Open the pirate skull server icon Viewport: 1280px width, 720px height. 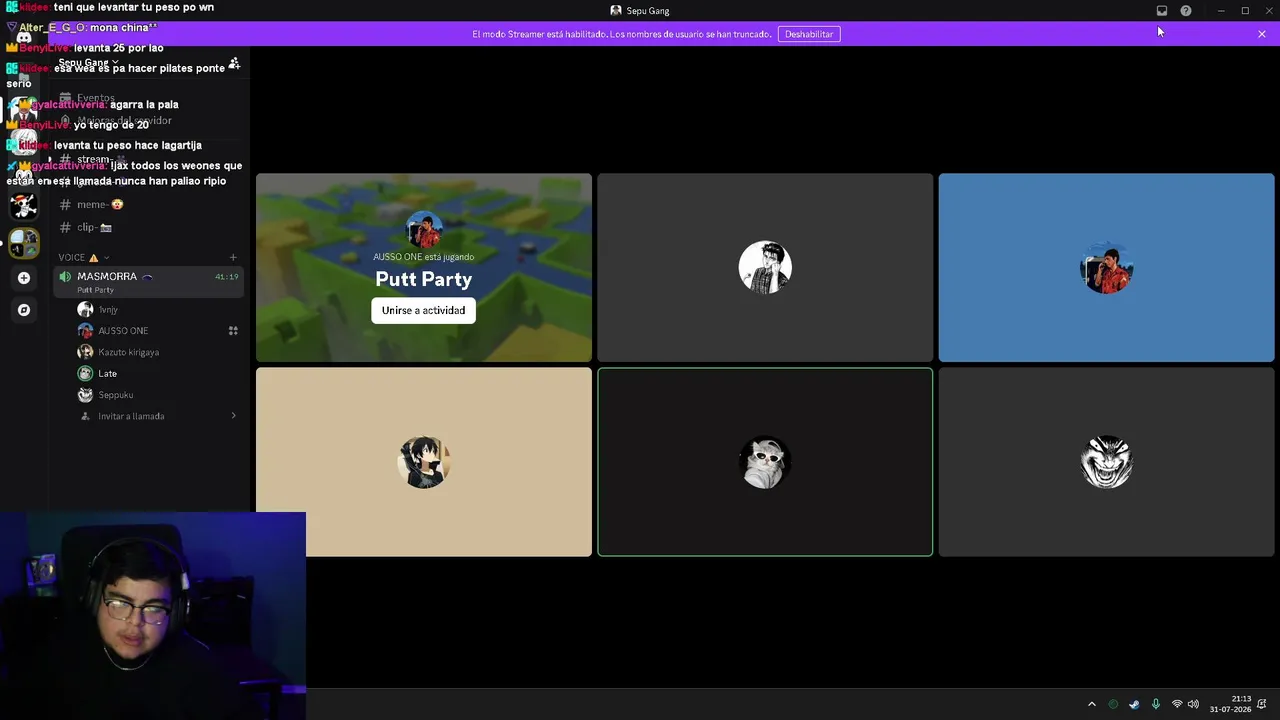(24, 206)
